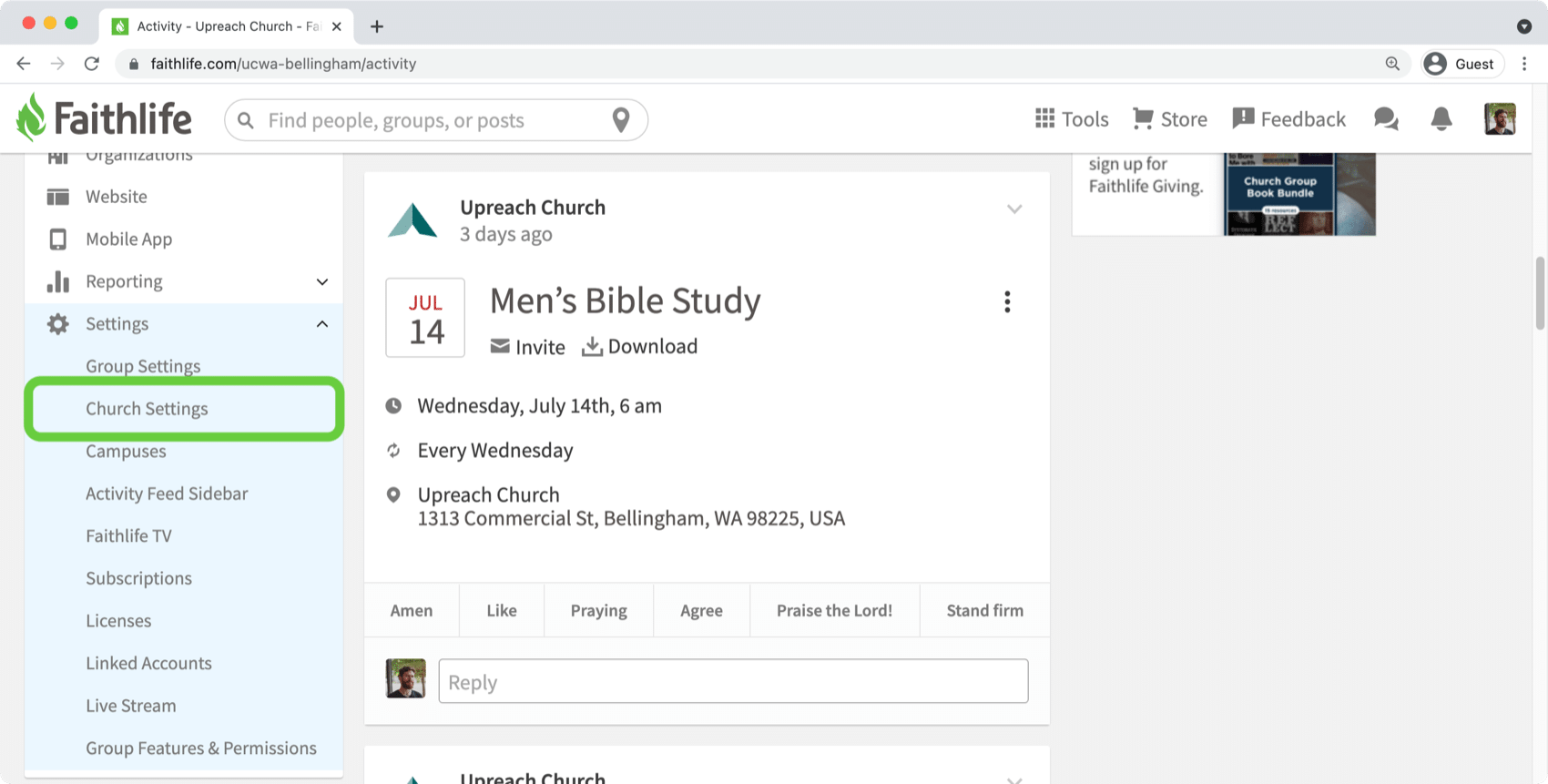The height and width of the screenshot is (784, 1548).
Task: Click the clock icon beside event time
Action: (393, 405)
